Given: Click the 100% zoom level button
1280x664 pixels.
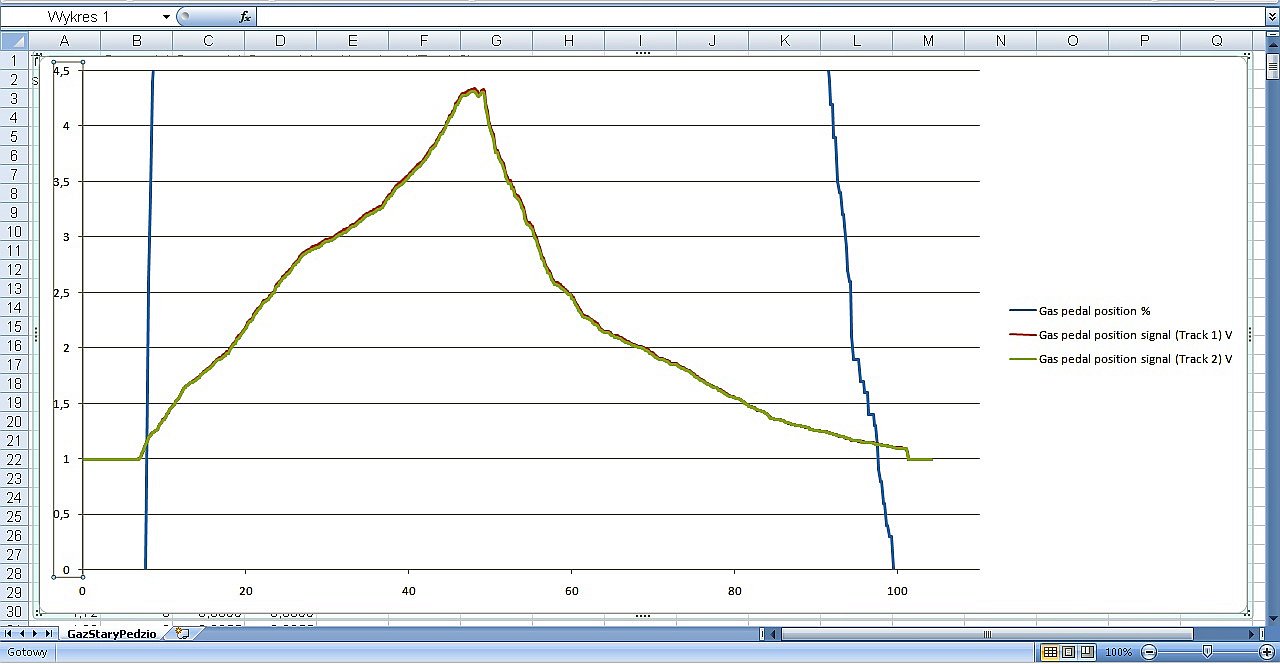Looking at the screenshot, I should pos(1118,652).
